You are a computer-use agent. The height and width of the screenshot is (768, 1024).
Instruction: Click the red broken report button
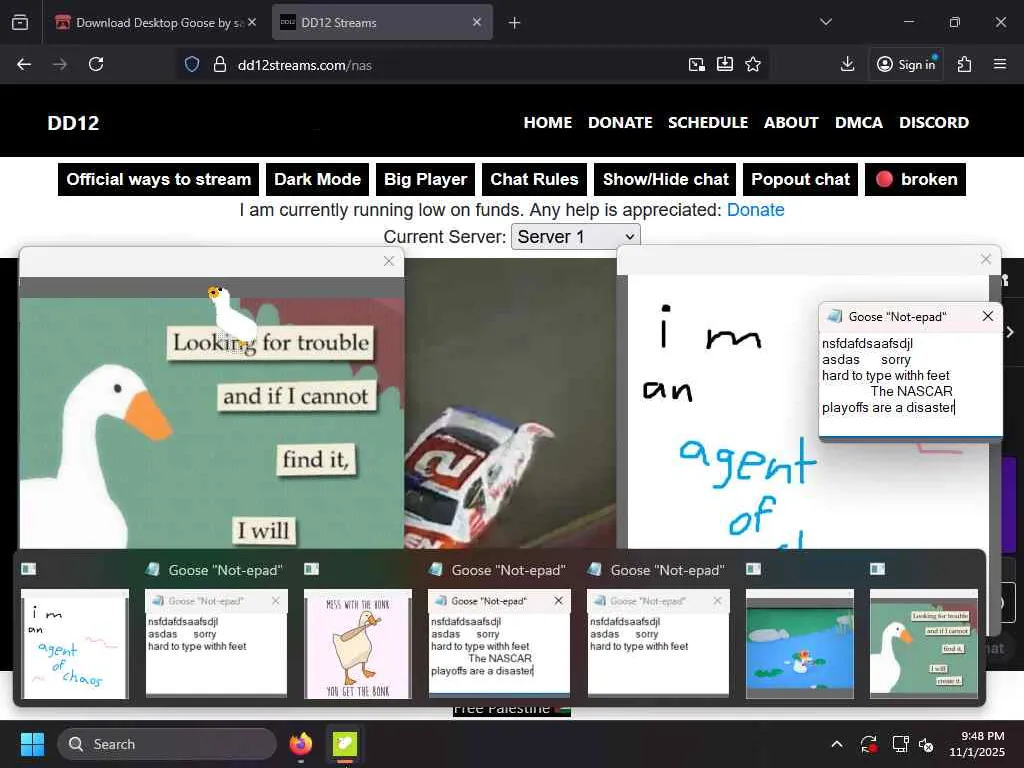915,180
